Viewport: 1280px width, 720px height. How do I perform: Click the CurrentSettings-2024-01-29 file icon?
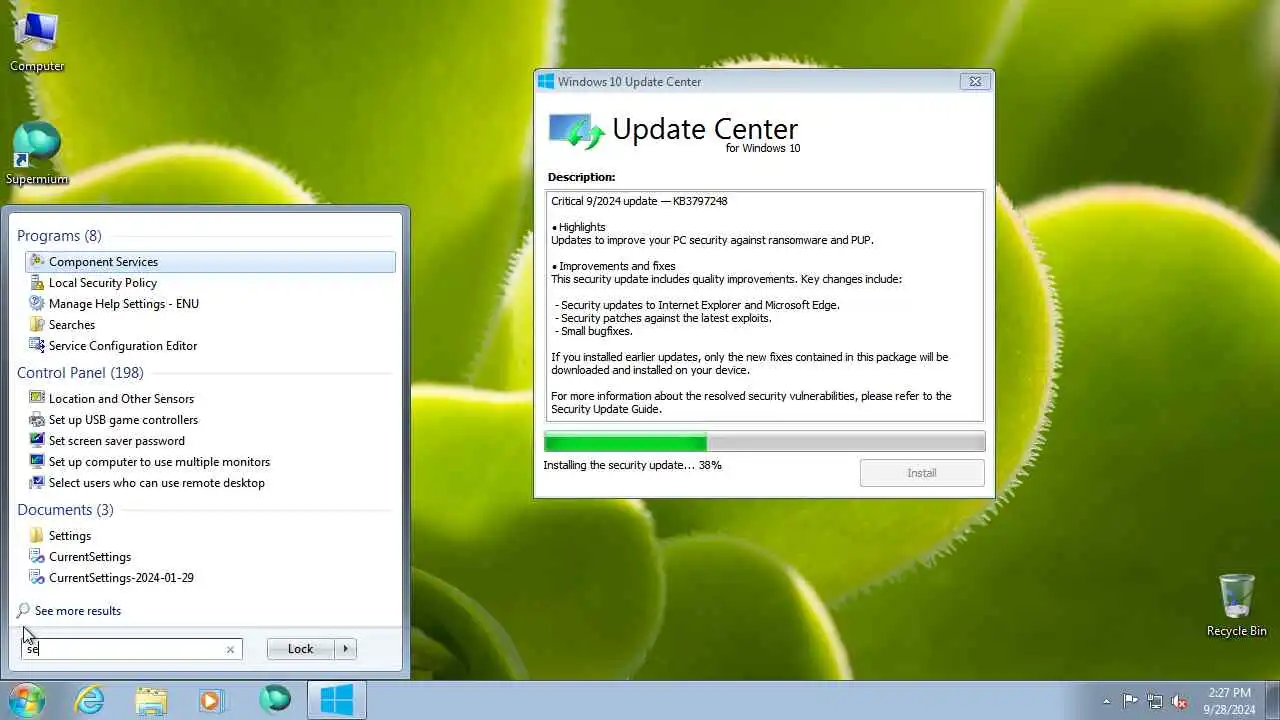(x=37, y=578)
